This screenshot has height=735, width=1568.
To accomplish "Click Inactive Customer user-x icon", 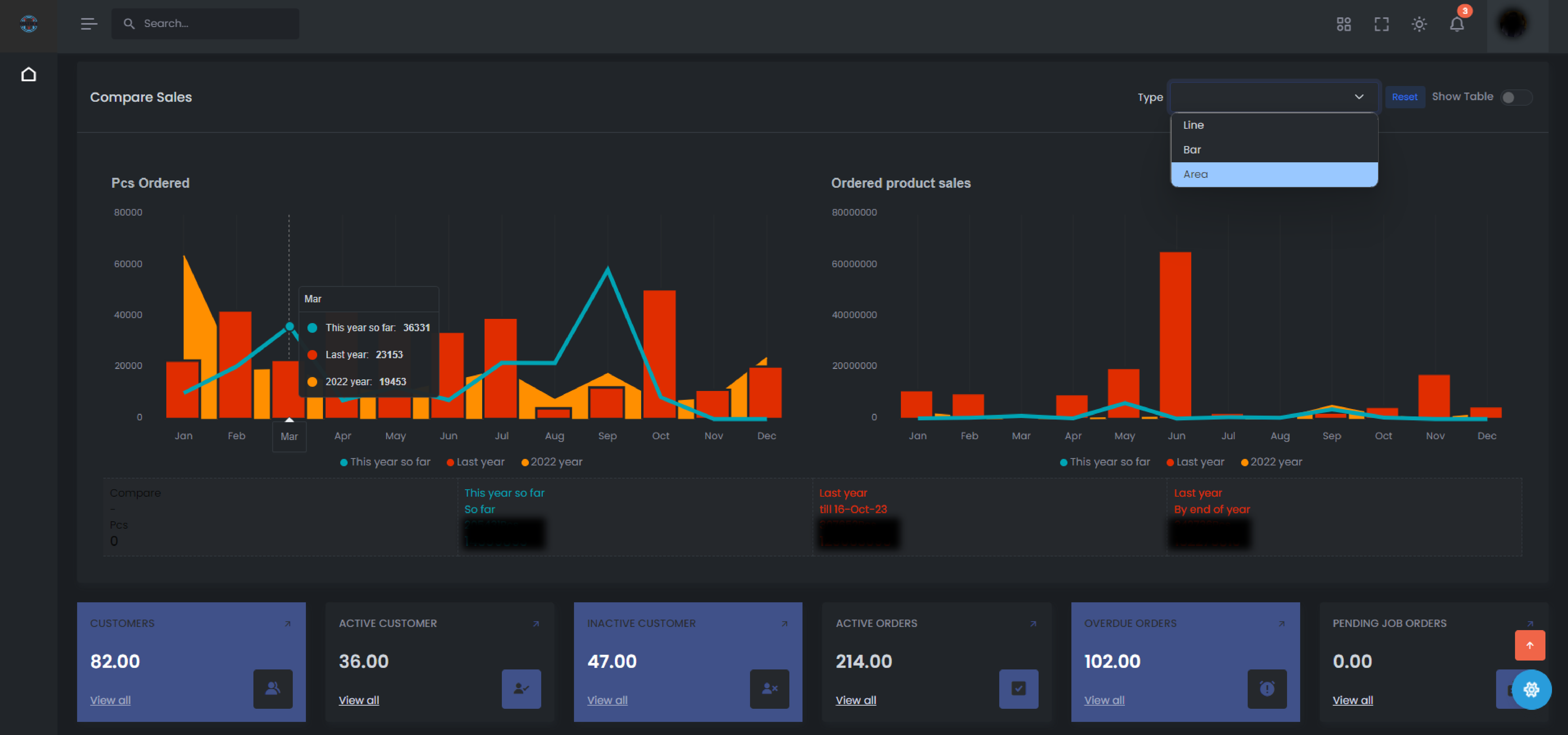I will coord(769,689).
